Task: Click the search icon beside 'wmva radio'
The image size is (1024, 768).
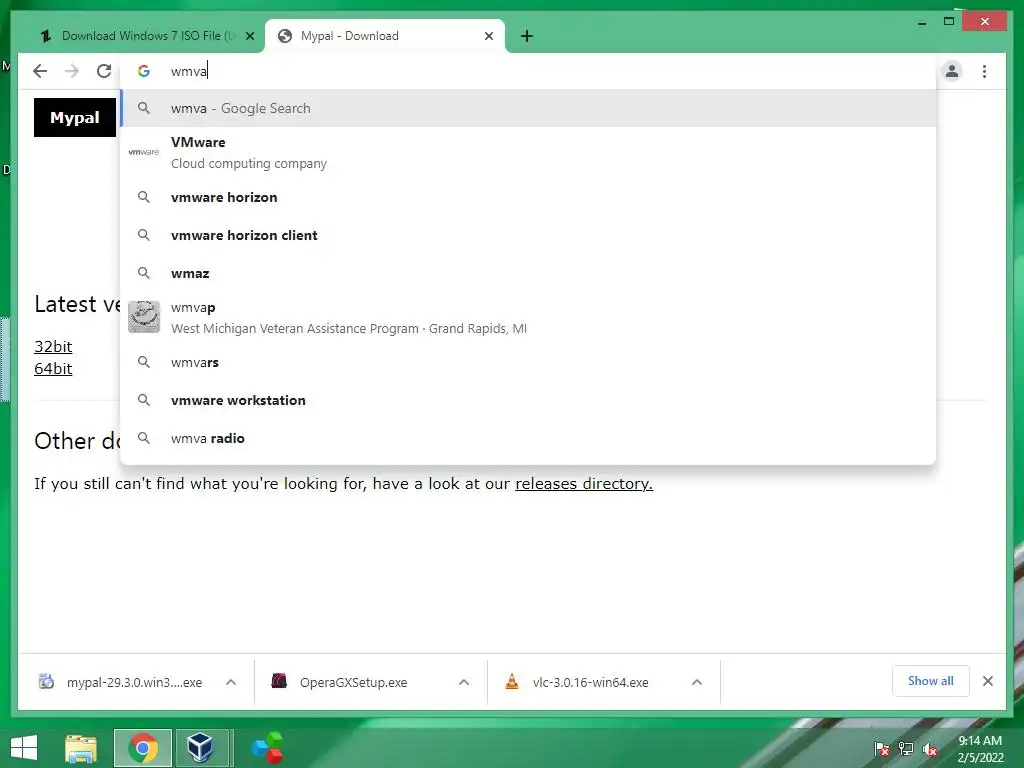Action: click(144, 438)
